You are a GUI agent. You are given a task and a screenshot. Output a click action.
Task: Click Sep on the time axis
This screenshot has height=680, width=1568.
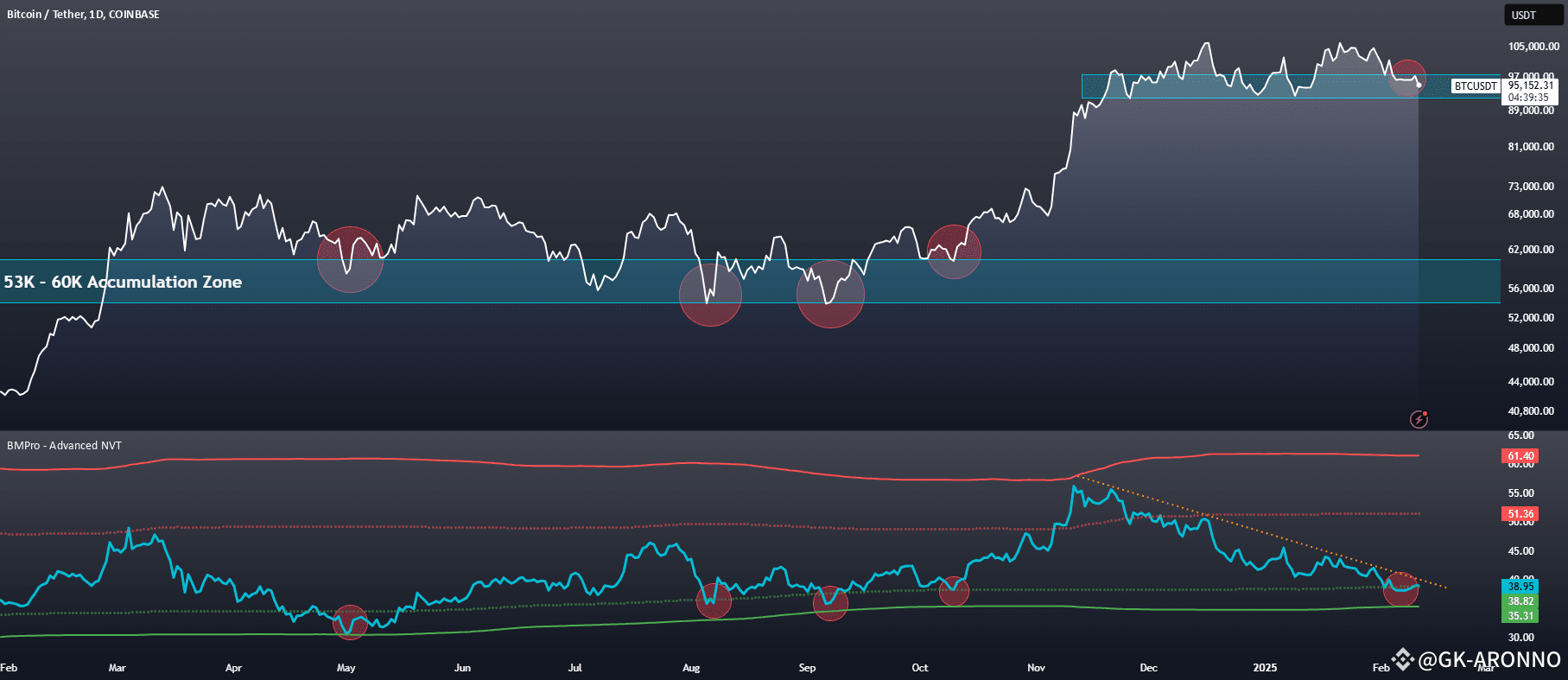(807, 668)
